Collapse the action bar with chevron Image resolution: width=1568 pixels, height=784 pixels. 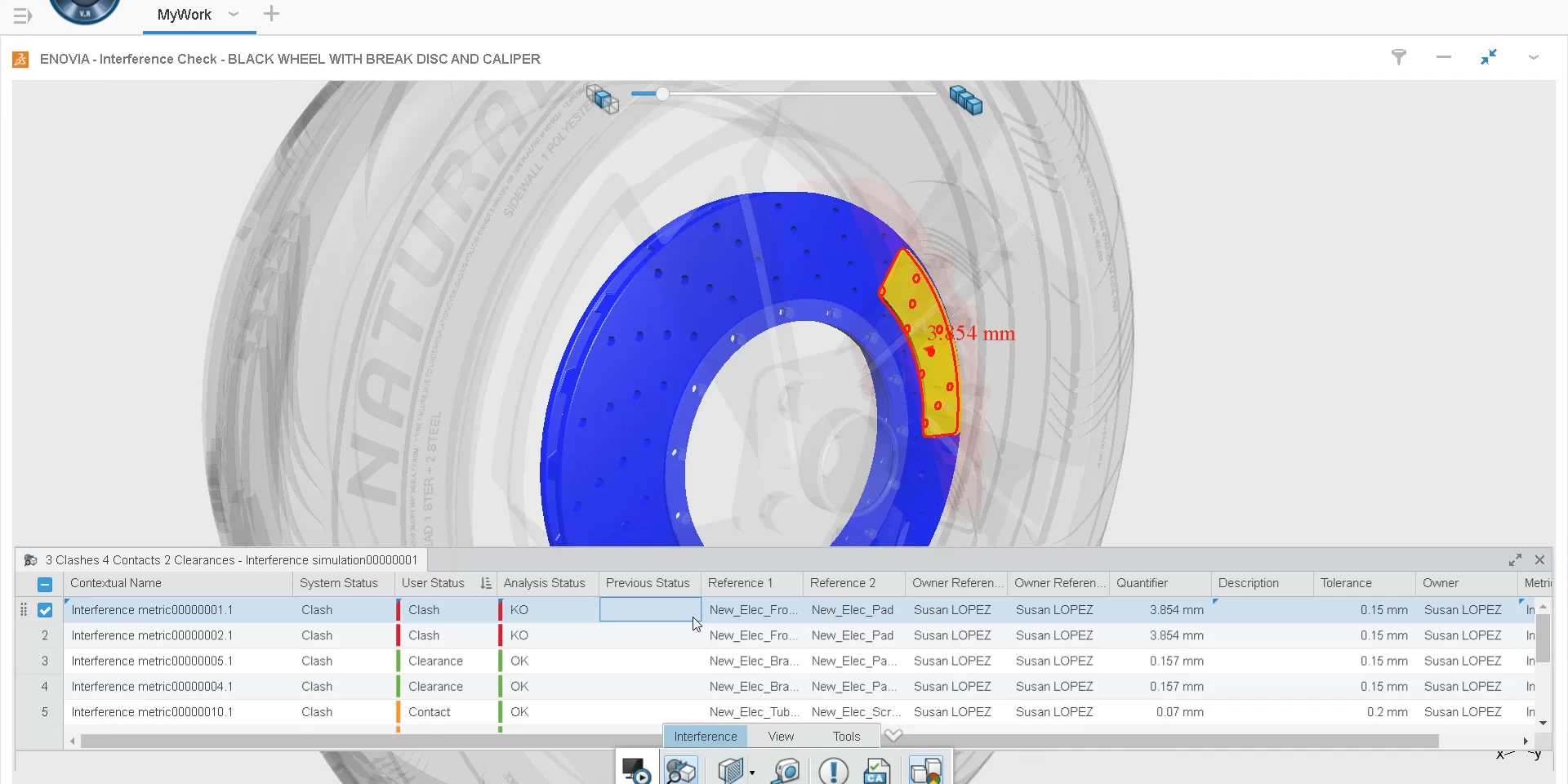coord(893,735)
